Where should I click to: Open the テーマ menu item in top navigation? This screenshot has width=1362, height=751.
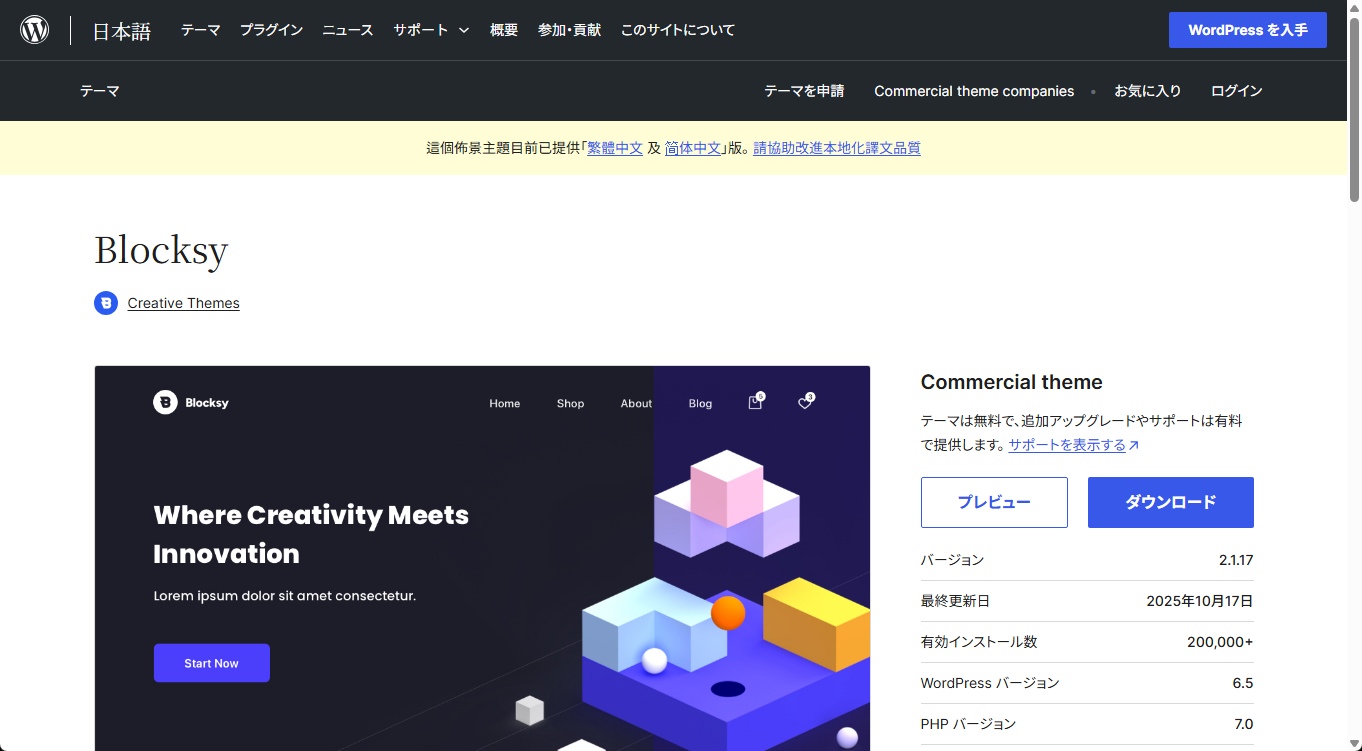[200, 30]
